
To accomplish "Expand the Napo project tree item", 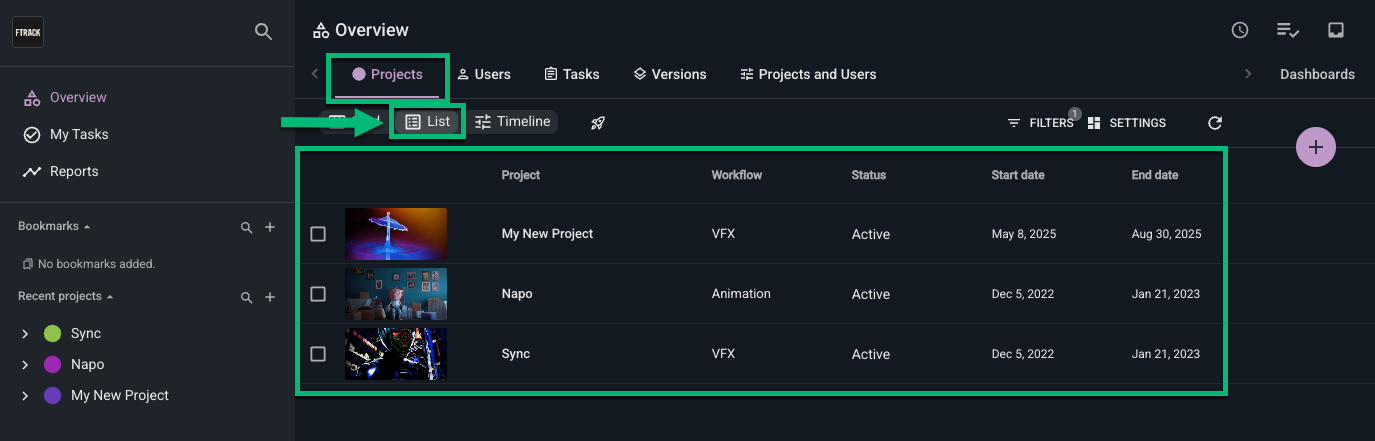I will 25,365.
